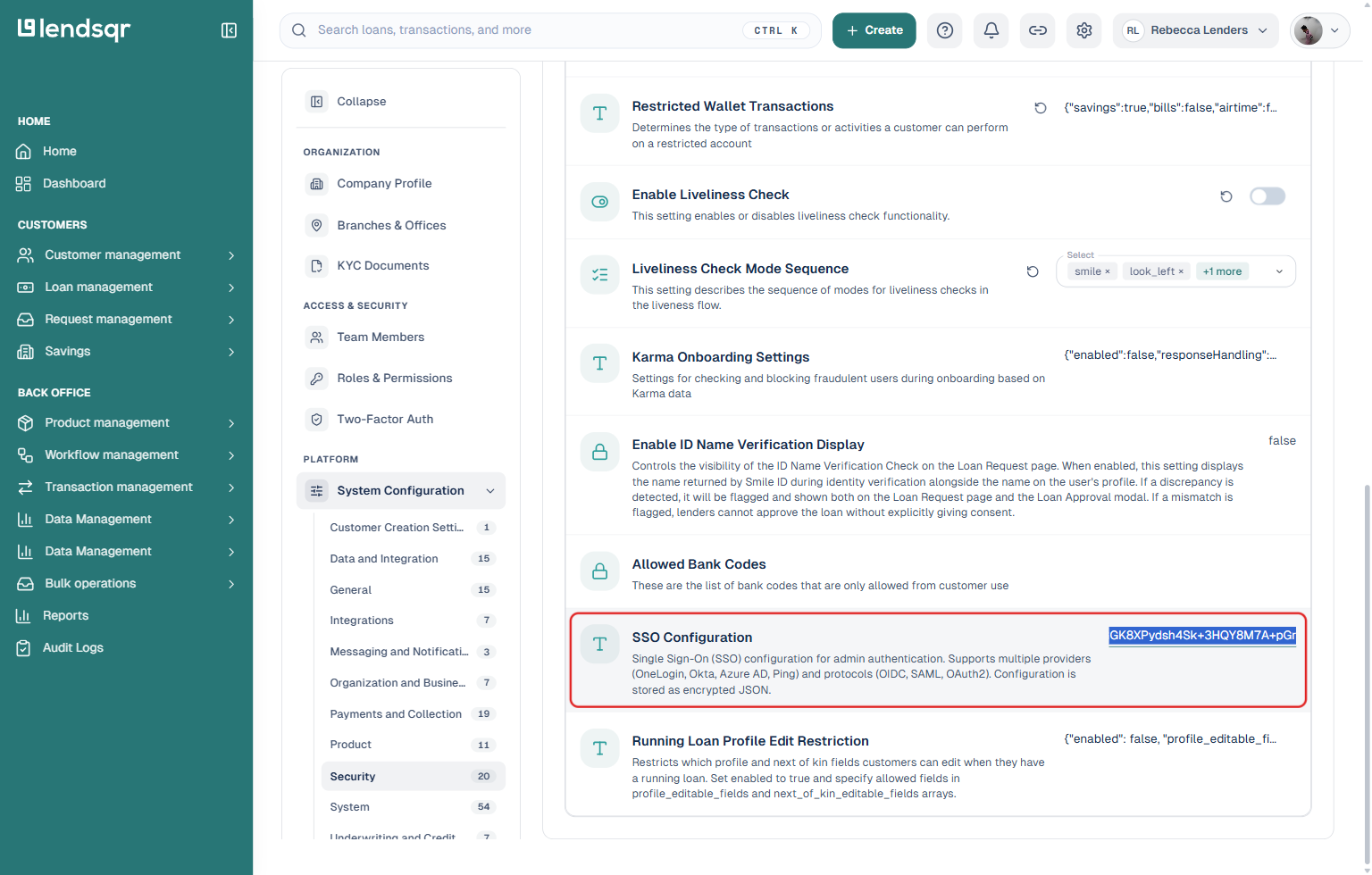The height and width of the screenshot is (875, 1372).
Task: Collapse the main sidebar with the panel icon
Action: pyautogui.click(x=229, y=30)
